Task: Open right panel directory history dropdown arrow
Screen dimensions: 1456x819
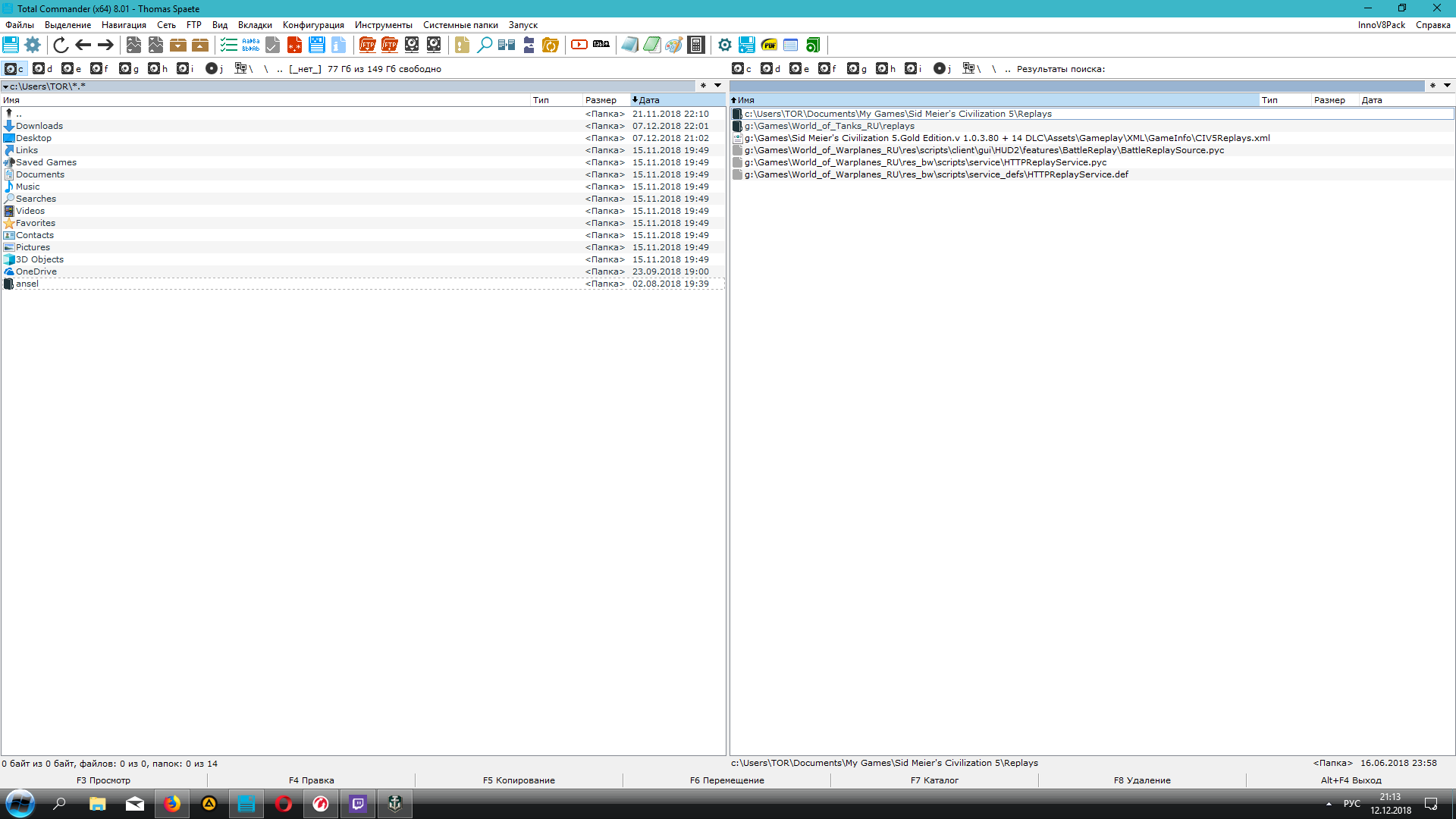Action: (x=1447, y=86)
